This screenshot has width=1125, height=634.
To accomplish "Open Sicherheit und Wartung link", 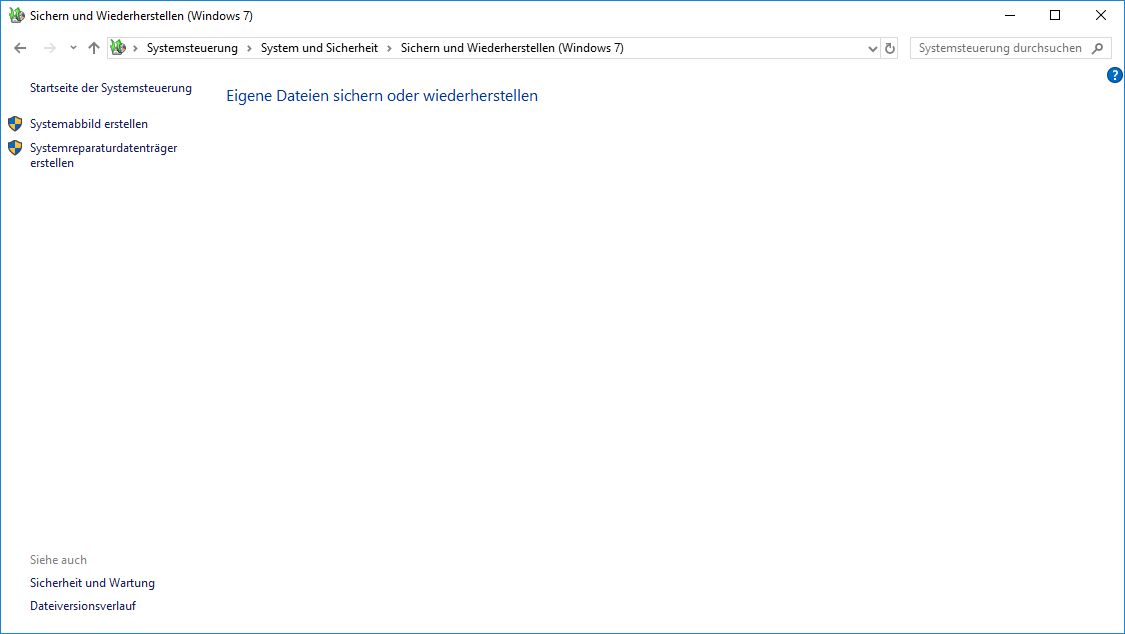I will 93,583.
